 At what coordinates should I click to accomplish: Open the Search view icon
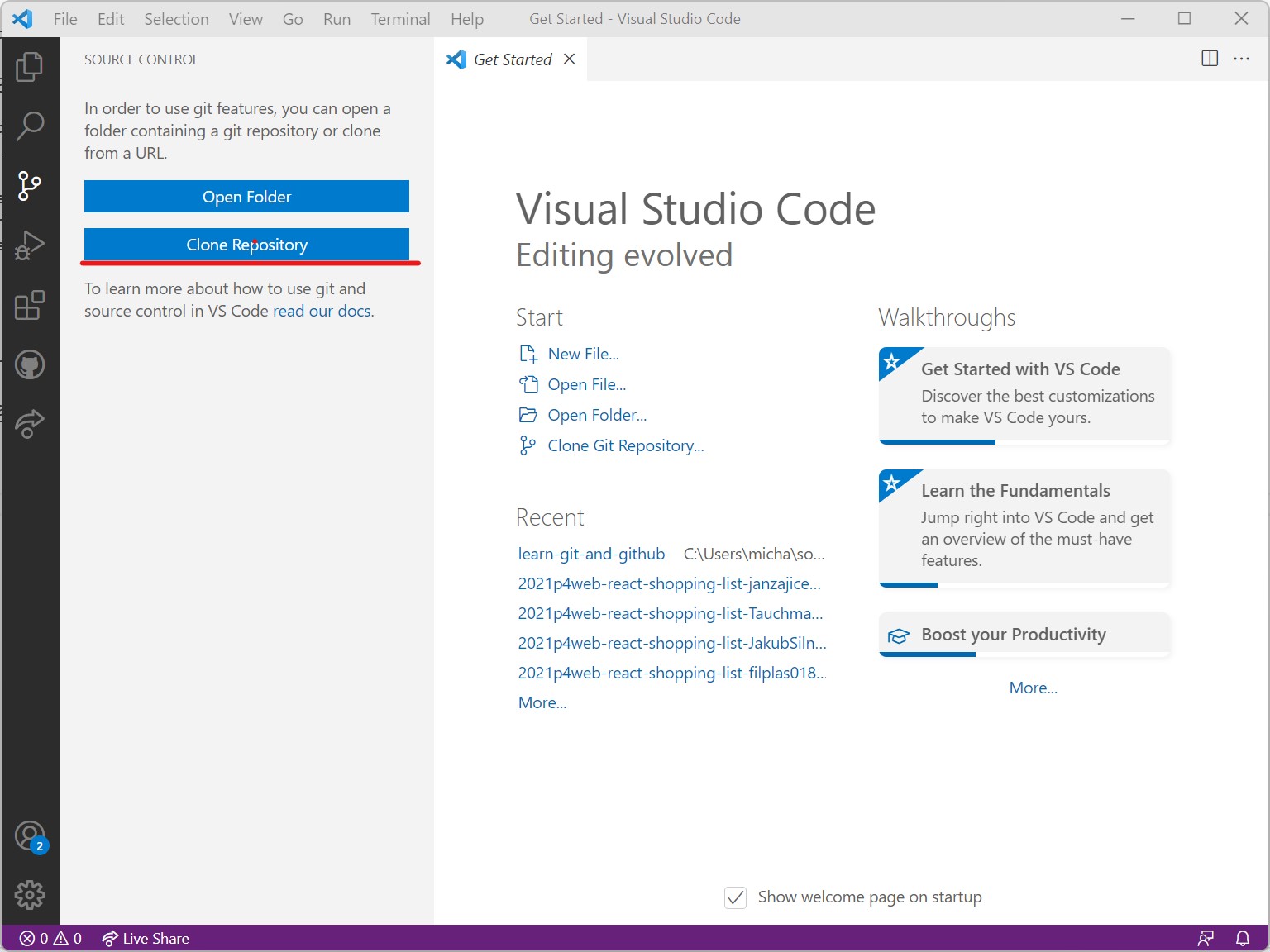coord(30,126)
